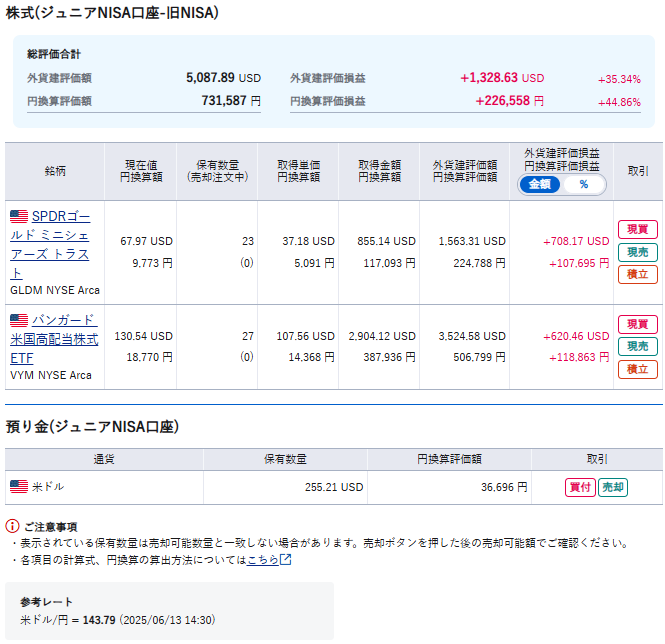Select percentage +35.34%
Viewport: 665px width, 644px height.
click(619, 79)
